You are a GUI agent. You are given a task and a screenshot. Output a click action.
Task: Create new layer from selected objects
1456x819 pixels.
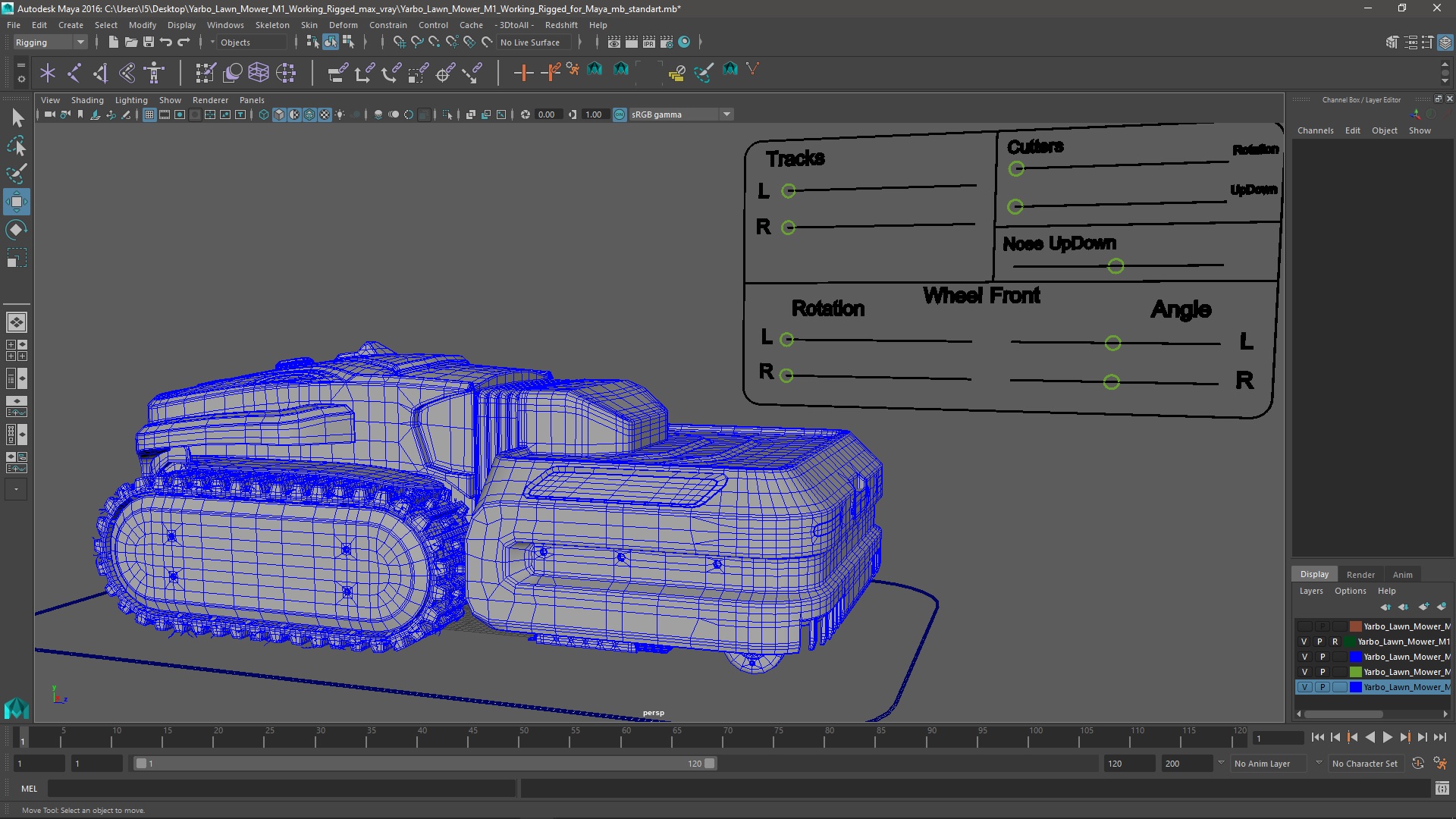tap(1442, 607)
